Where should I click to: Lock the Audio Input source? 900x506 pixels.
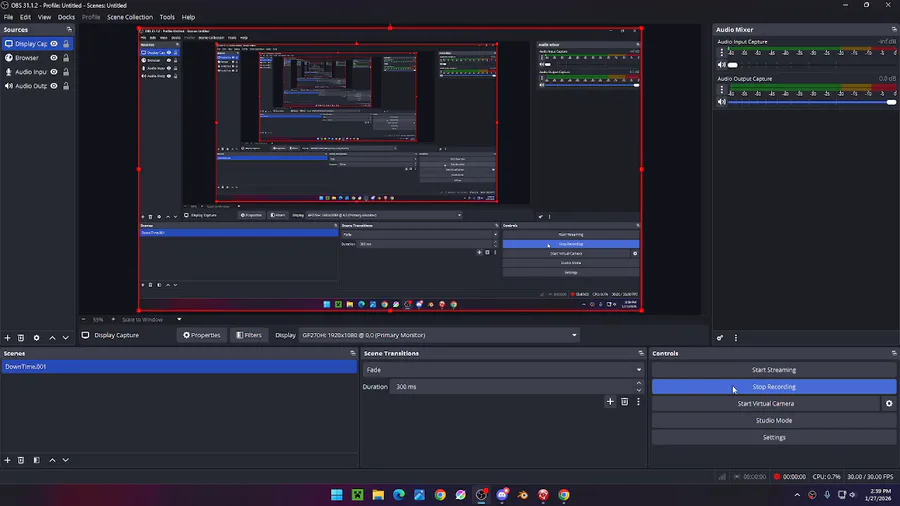click(66, 72)
